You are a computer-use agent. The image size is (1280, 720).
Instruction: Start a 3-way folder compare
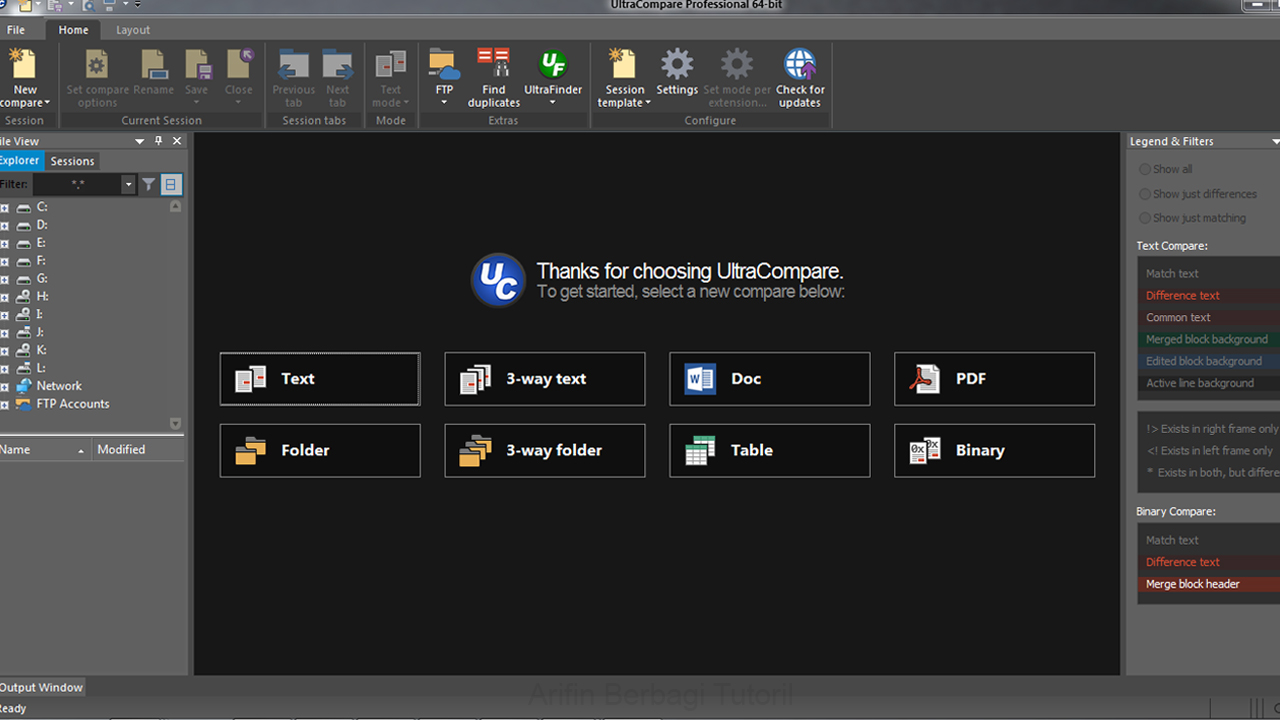(545, 450)
